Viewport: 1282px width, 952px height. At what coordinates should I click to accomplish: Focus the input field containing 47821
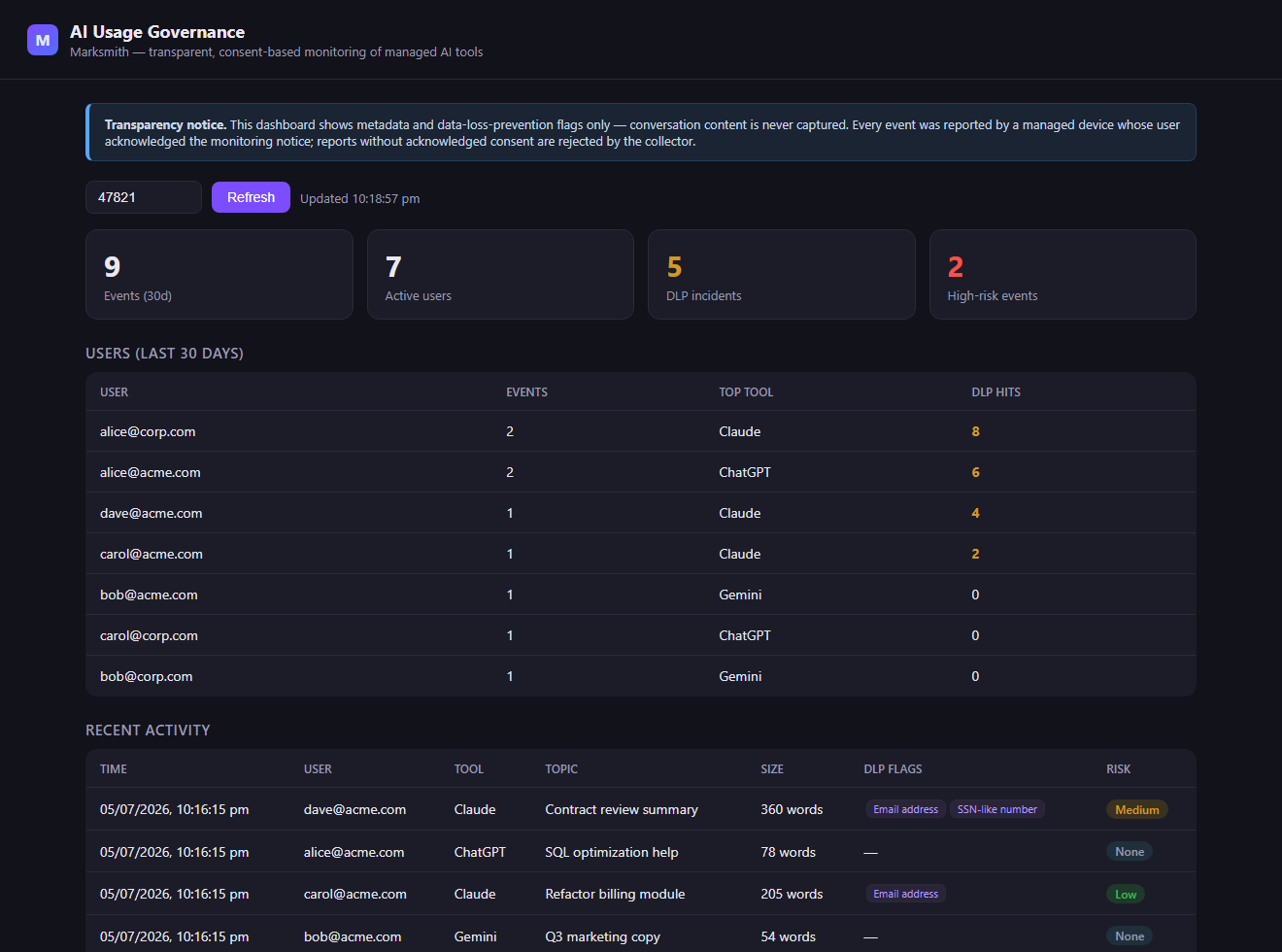point(144,197)
